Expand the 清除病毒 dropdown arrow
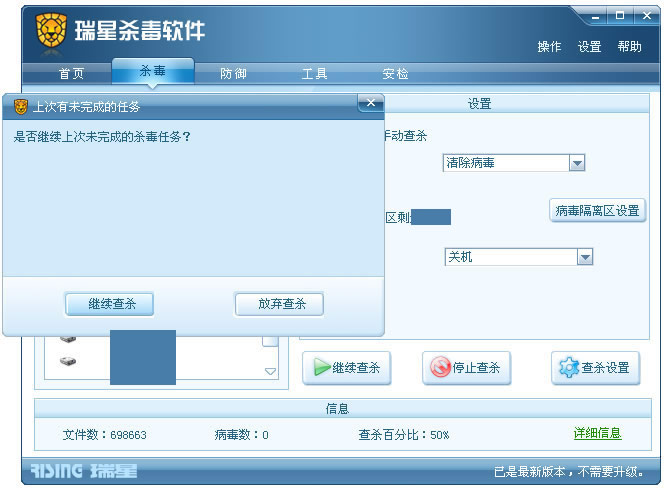Image resolution: width=669 pixels, height=493 pixels. (x=577, y=163)
